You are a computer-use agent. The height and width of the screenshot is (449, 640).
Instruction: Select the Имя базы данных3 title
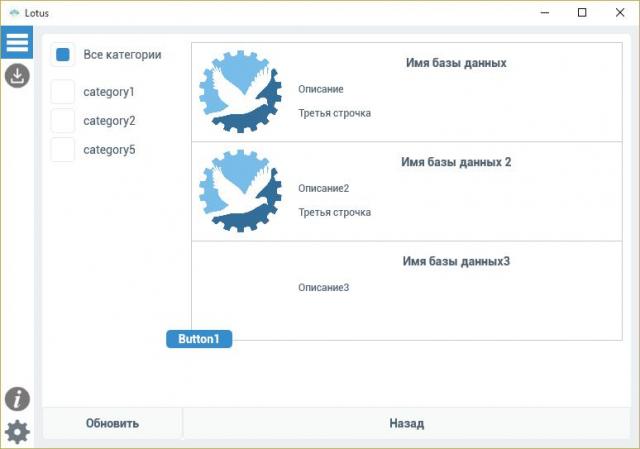click(456, 261)
